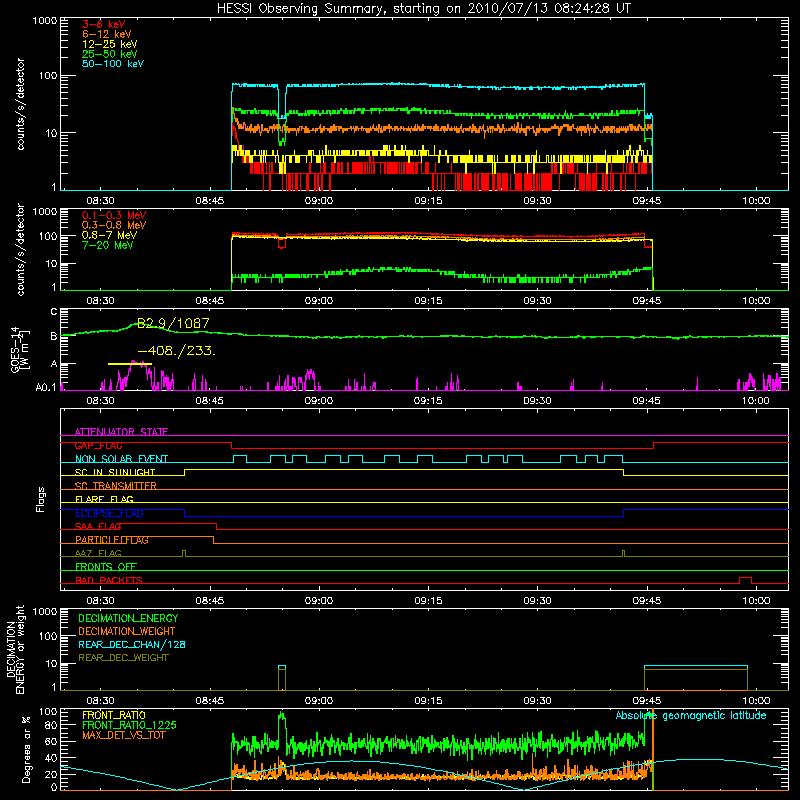Select the 10:00 tick label under the GOES panel
800x800 pixels.
coord(756,401)
